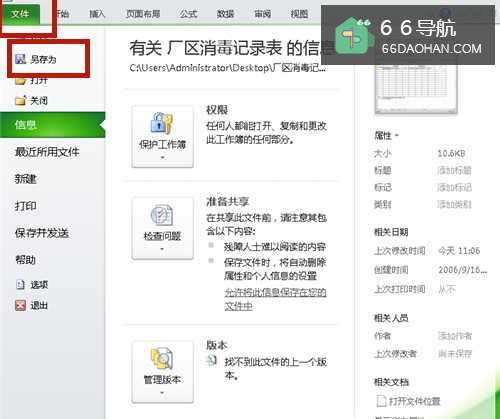Click the Check for Issues (检查问题) icon
The height and width of the screenshot is (419, 500).
pos(162,215)
